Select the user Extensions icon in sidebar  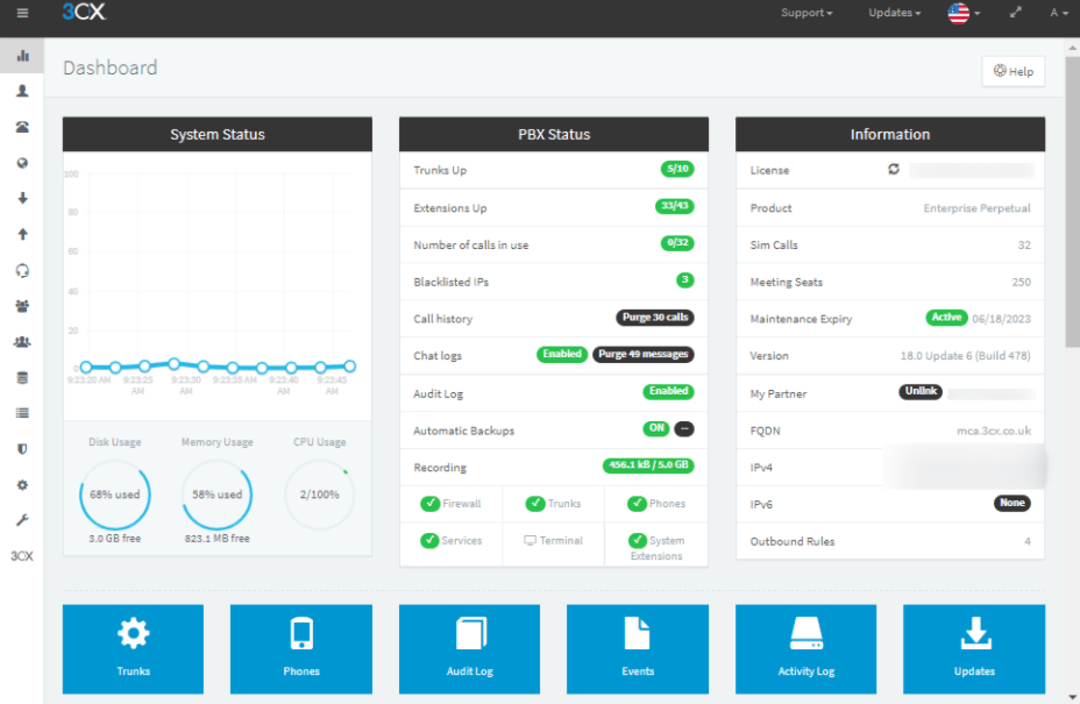[x=22, y=91]
